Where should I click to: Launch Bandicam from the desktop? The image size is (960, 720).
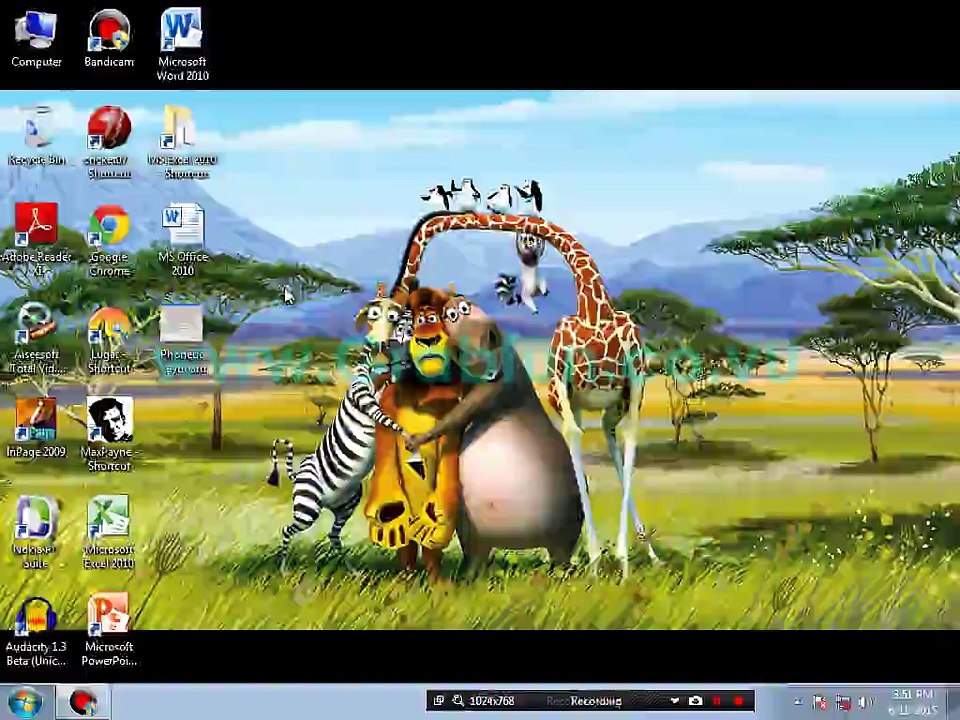(x=109, y=38)
